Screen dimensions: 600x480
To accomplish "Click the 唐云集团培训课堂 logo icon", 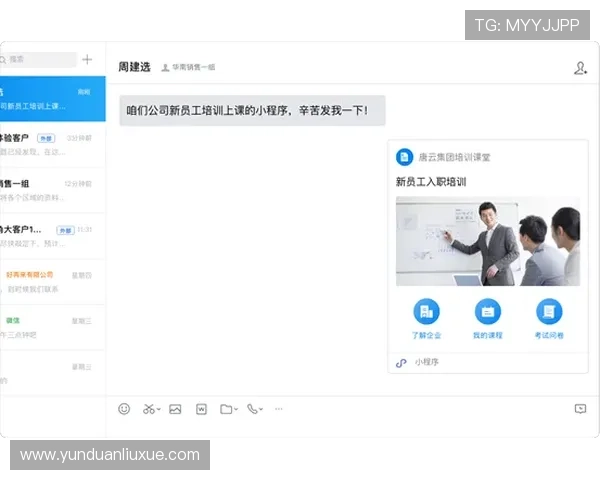I will 404,157.
